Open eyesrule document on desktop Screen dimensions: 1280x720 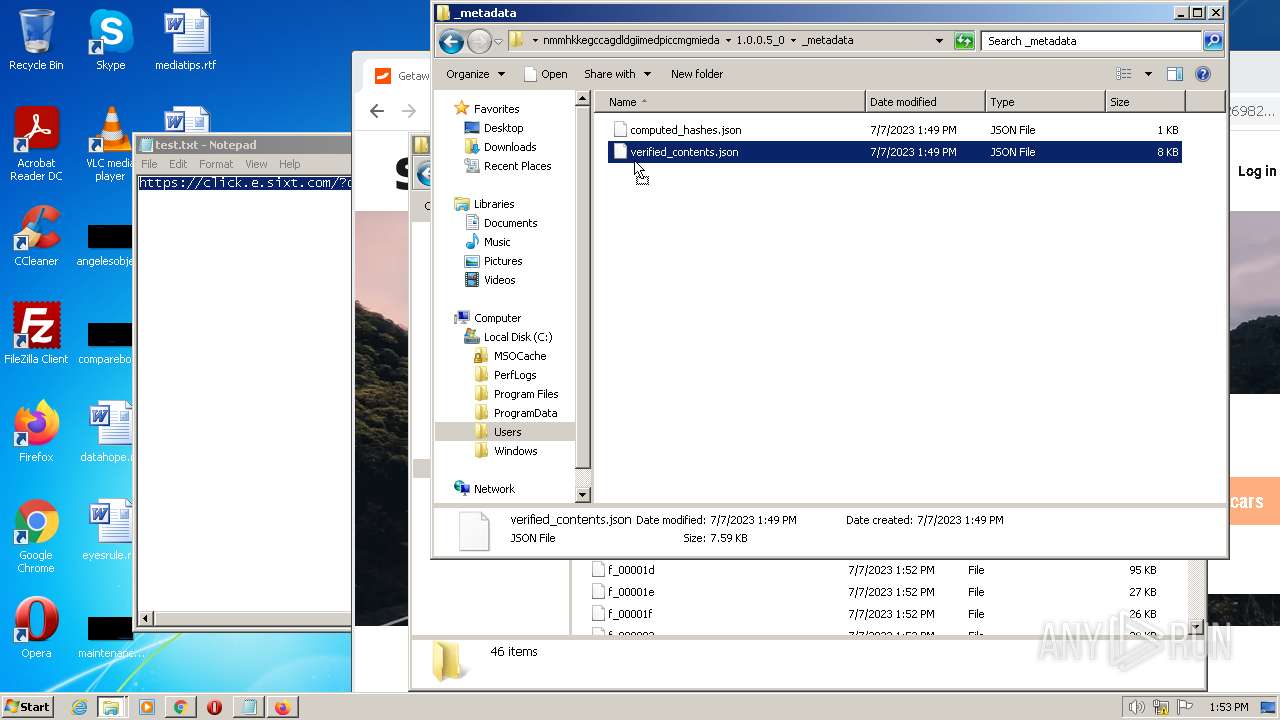click(x=108, y=530)
